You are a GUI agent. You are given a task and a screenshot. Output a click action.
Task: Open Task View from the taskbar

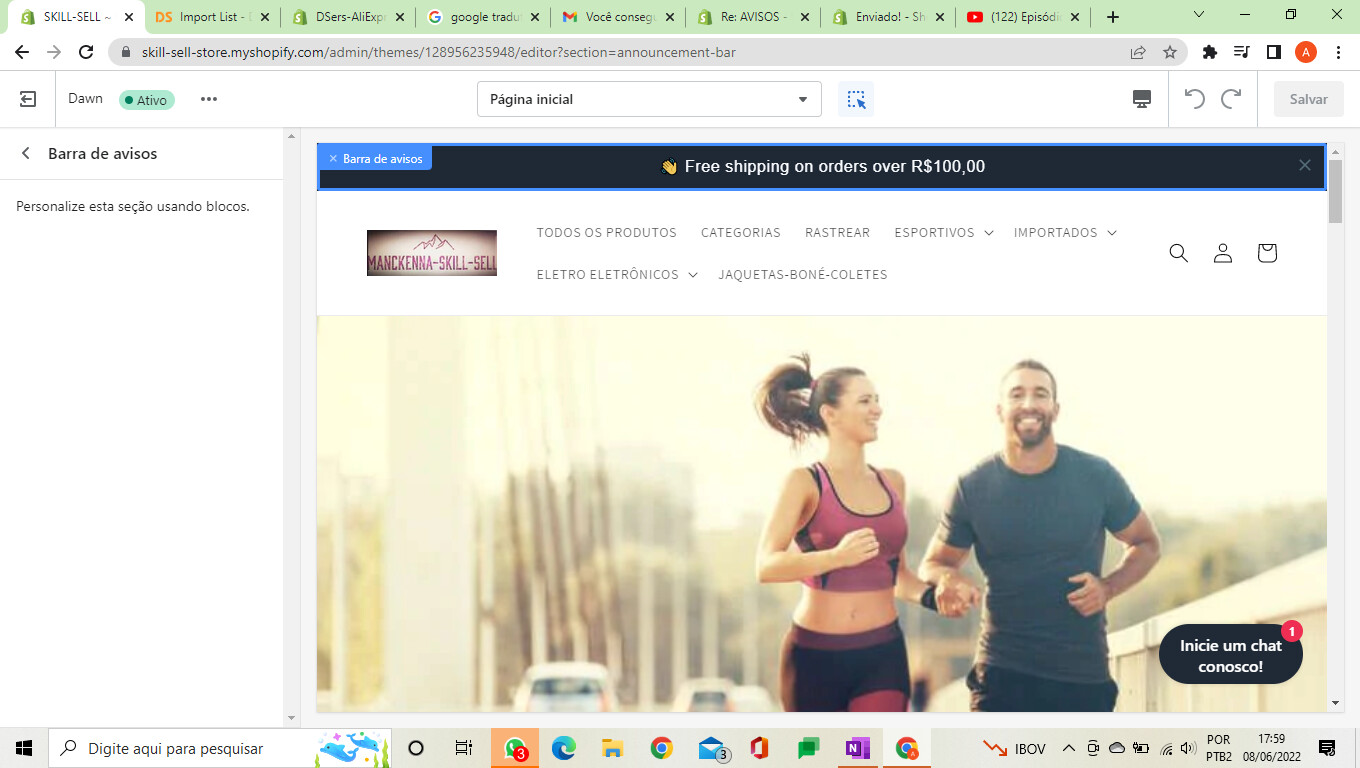coord(464,748)
